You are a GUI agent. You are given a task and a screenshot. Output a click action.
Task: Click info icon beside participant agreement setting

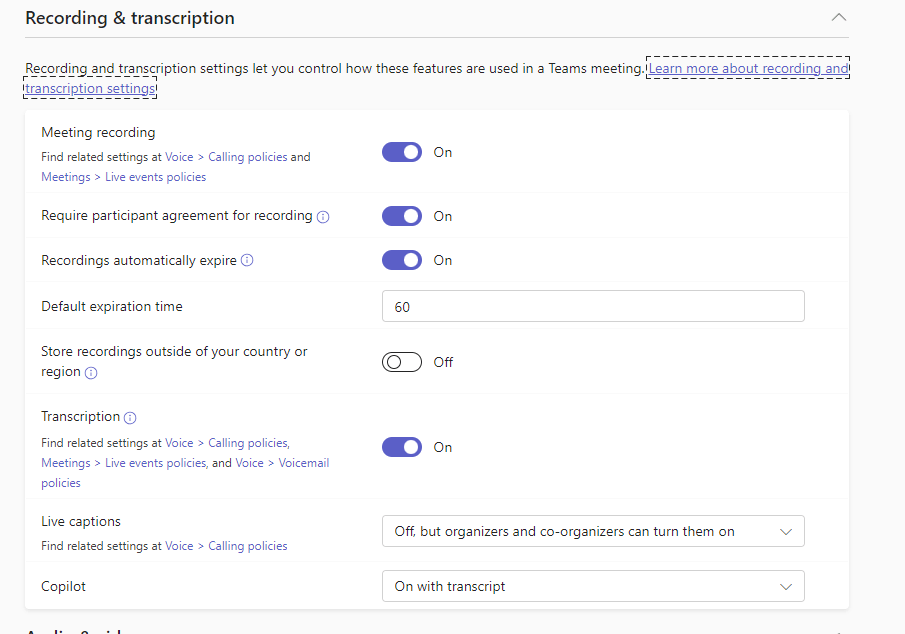(323, 216)
